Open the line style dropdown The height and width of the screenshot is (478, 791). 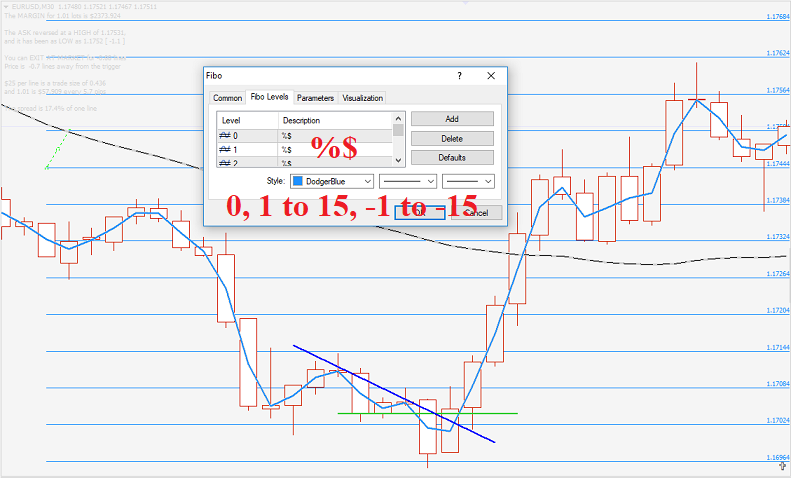point(408,181)
